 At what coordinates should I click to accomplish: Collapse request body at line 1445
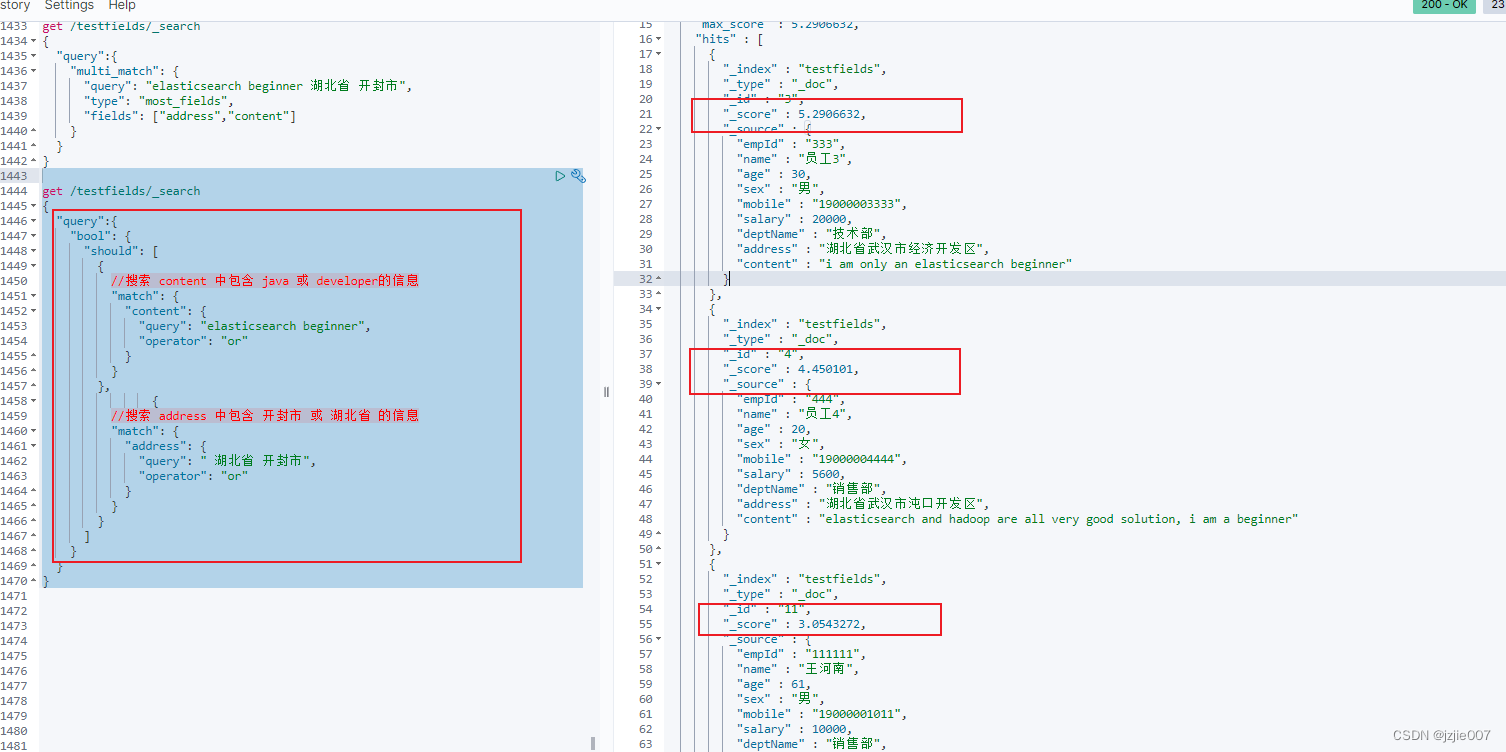coord(34,206)
